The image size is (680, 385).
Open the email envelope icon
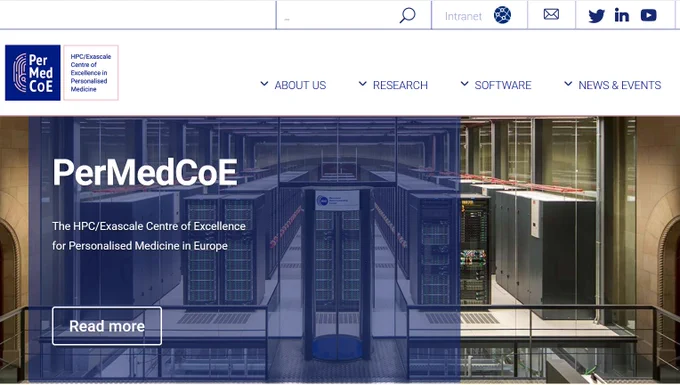pyautogui.click(x=551, y=14)
